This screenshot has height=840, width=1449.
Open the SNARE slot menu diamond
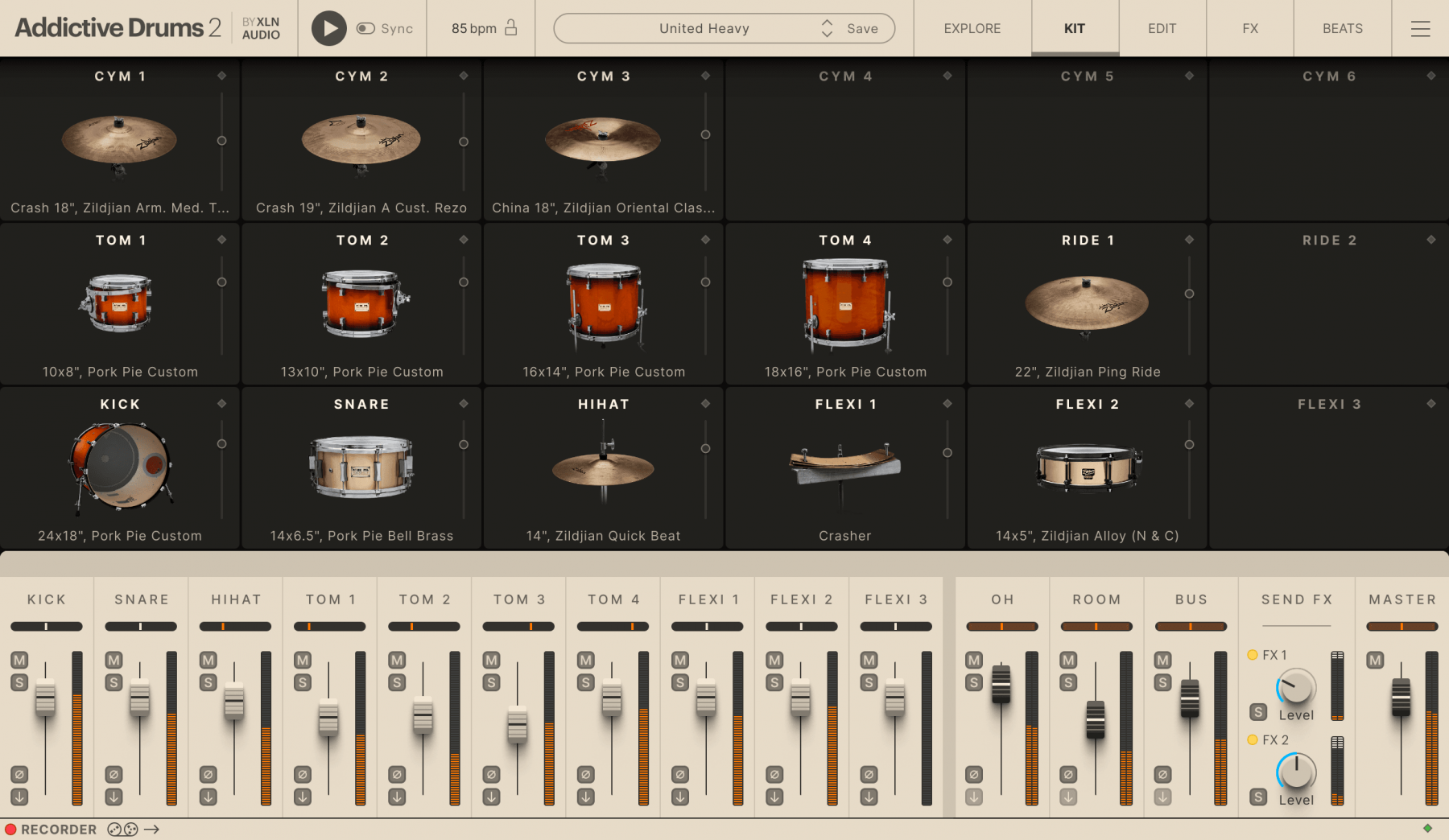click(x=464, y=404)
